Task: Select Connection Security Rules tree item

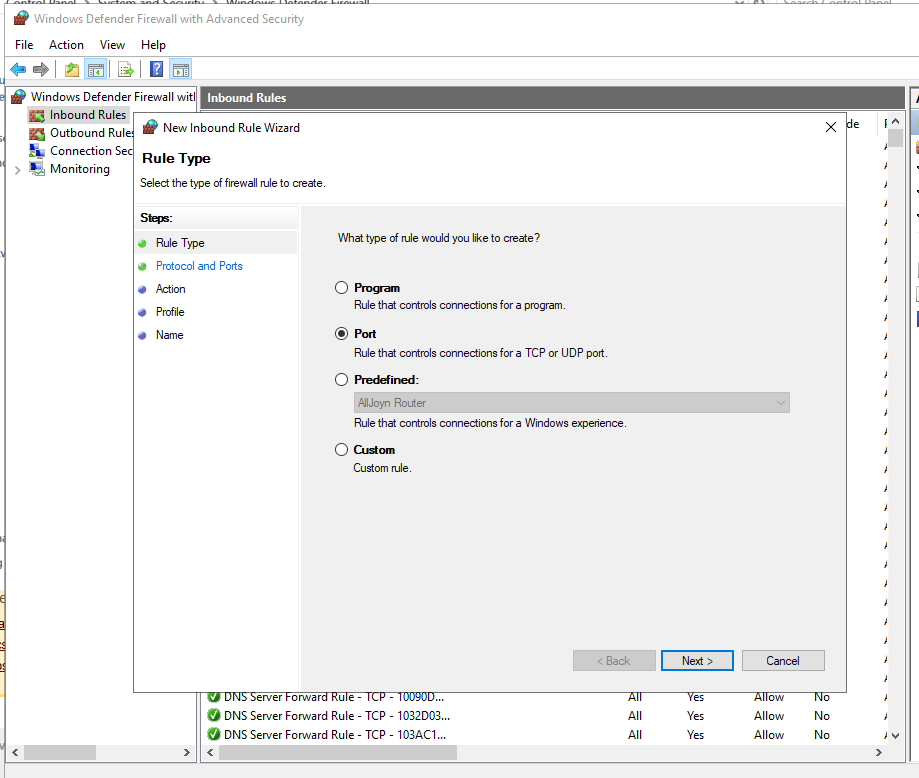Action: [91, 151]
